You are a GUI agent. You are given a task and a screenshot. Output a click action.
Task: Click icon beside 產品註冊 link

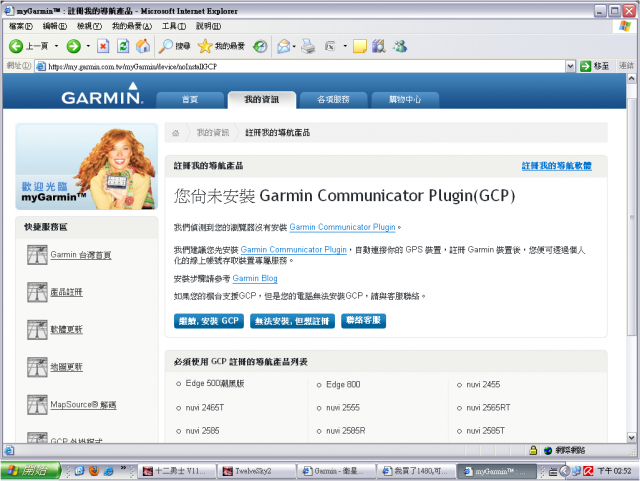pos(37,292)
